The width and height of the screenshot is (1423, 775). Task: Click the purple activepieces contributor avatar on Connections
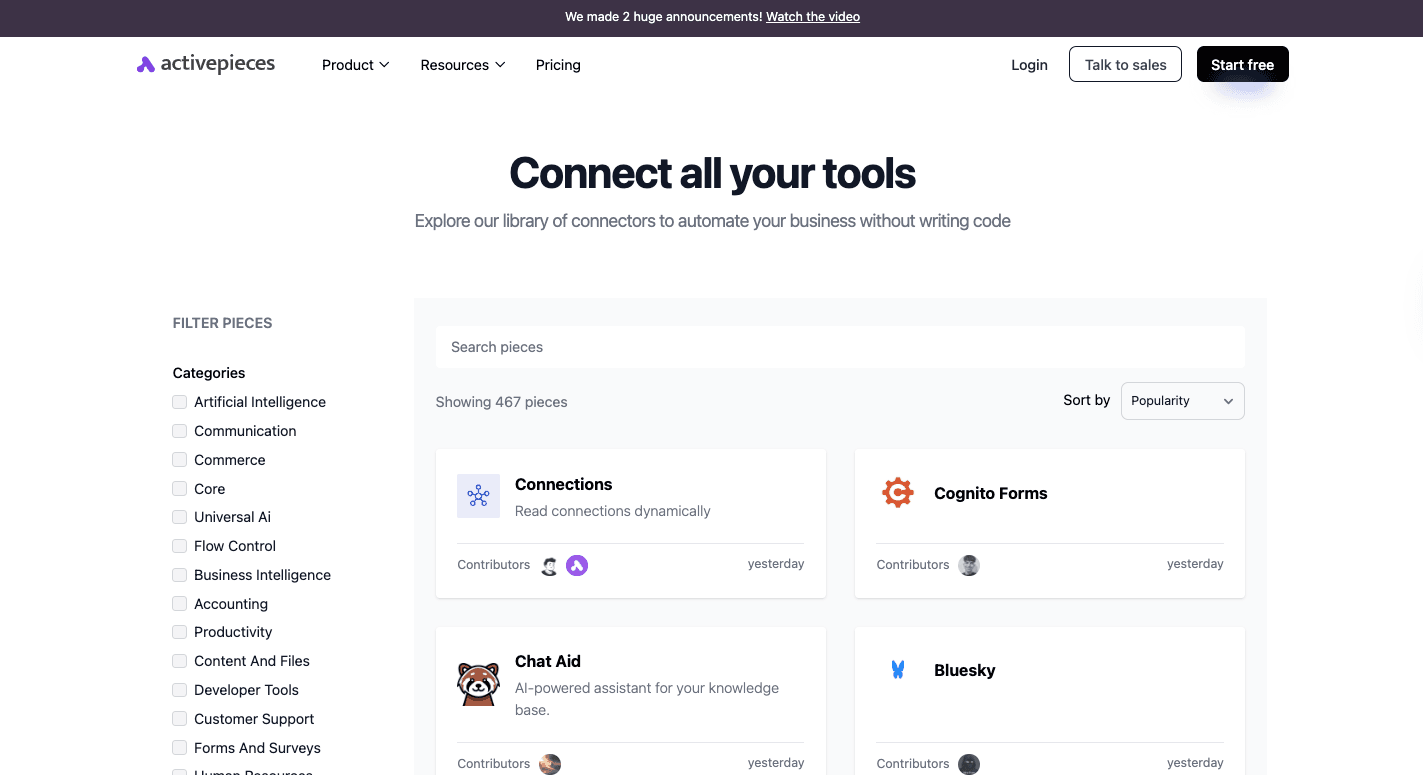(577, 566)
